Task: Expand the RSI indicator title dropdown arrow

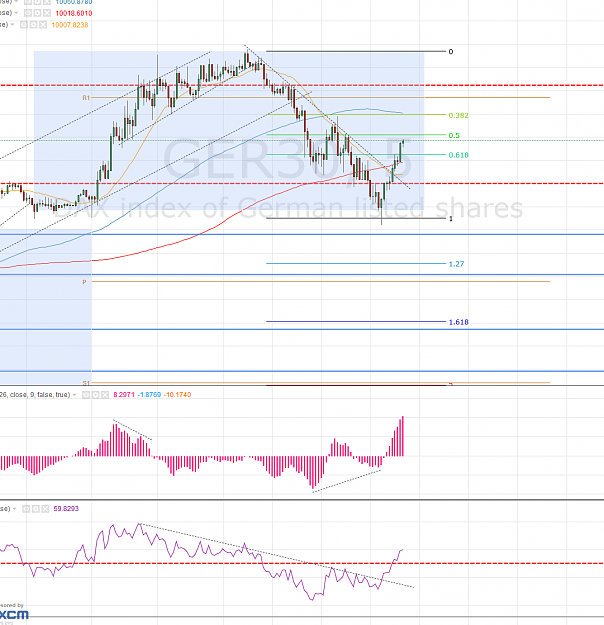Action: pyautogui.click(x=14, y=509)
